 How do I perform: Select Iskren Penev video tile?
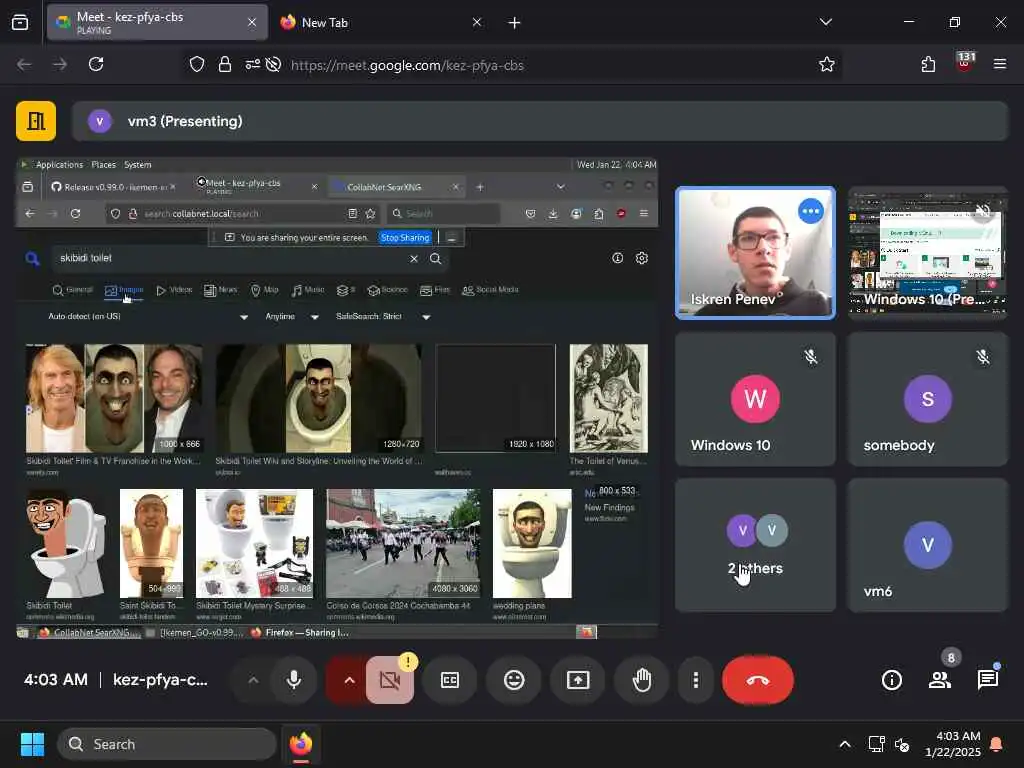click(x=755, y=253)
